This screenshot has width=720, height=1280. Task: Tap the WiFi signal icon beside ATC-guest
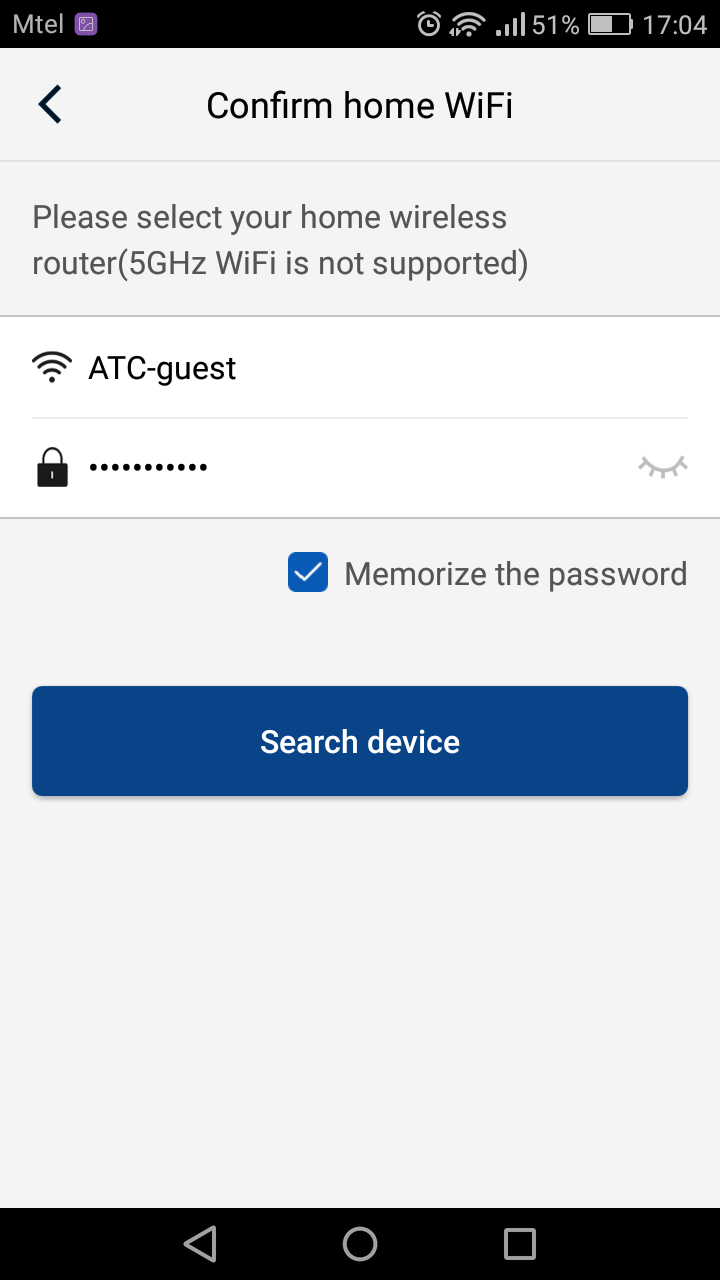click(52, 368)
